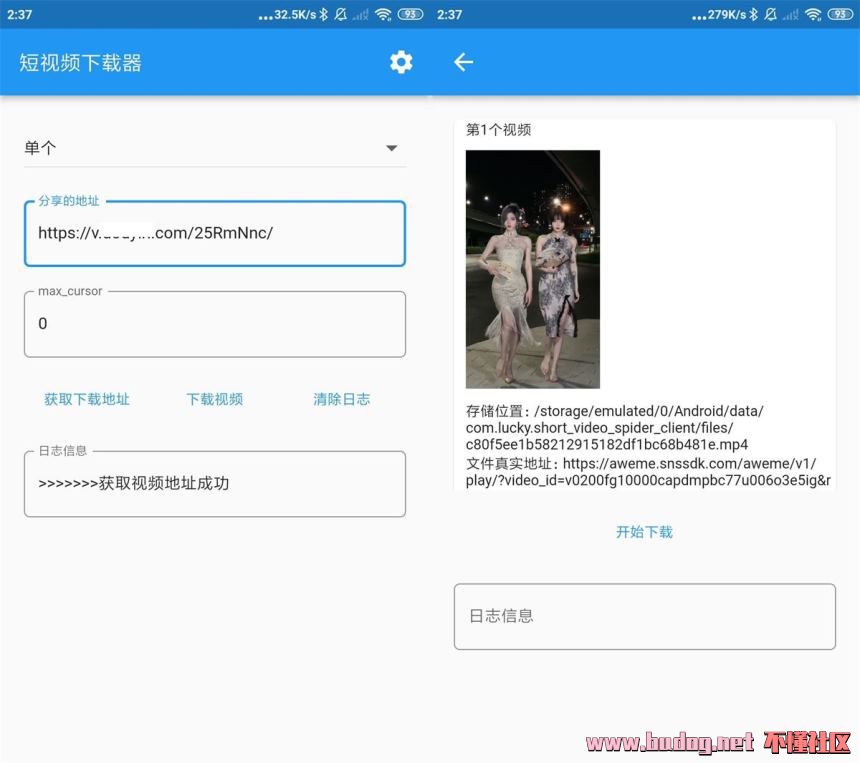Expand the 单个 mode dropdown arrow
Image resolution: width=860 pixels, height=763 pixels.
click(x=391, y=148)
